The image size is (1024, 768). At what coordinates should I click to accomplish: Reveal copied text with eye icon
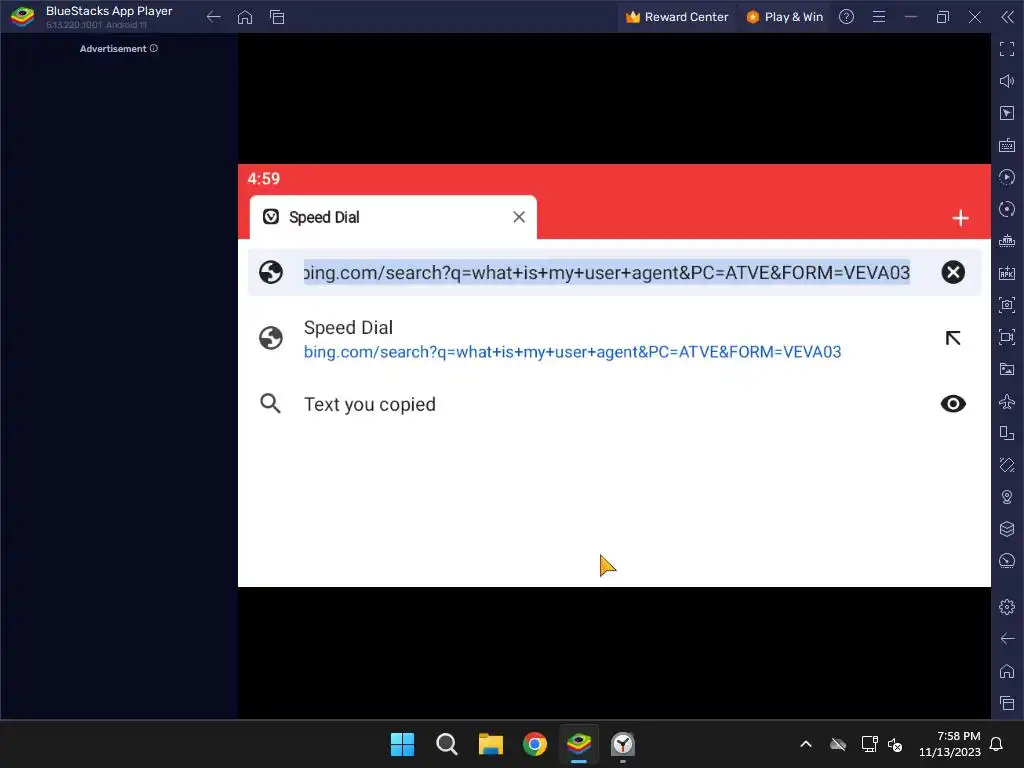(953, 404)
